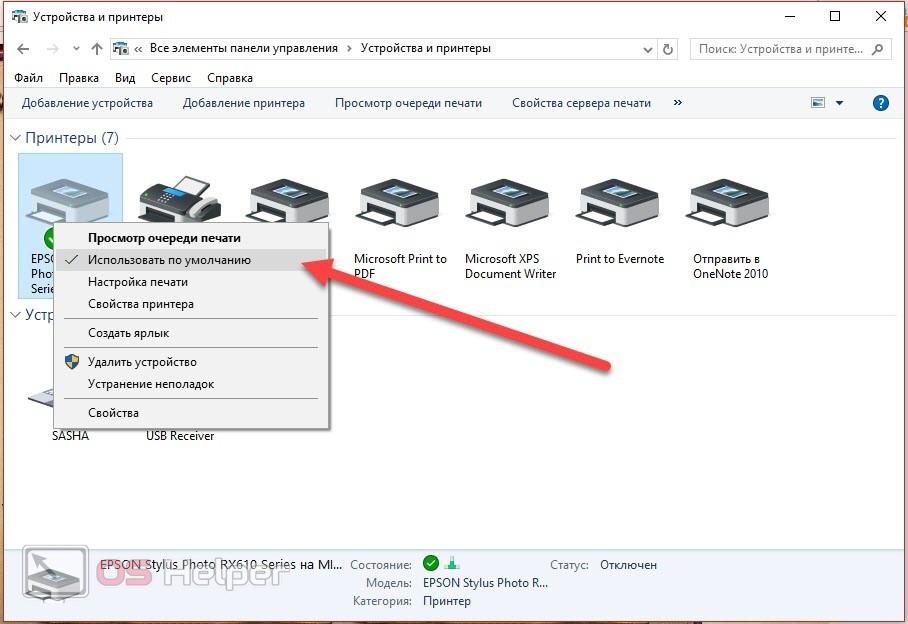The image size is (908, 624).
Task: Click the view layout icon in toolbar
Action: pyautogui.click(x=818, y=103)
